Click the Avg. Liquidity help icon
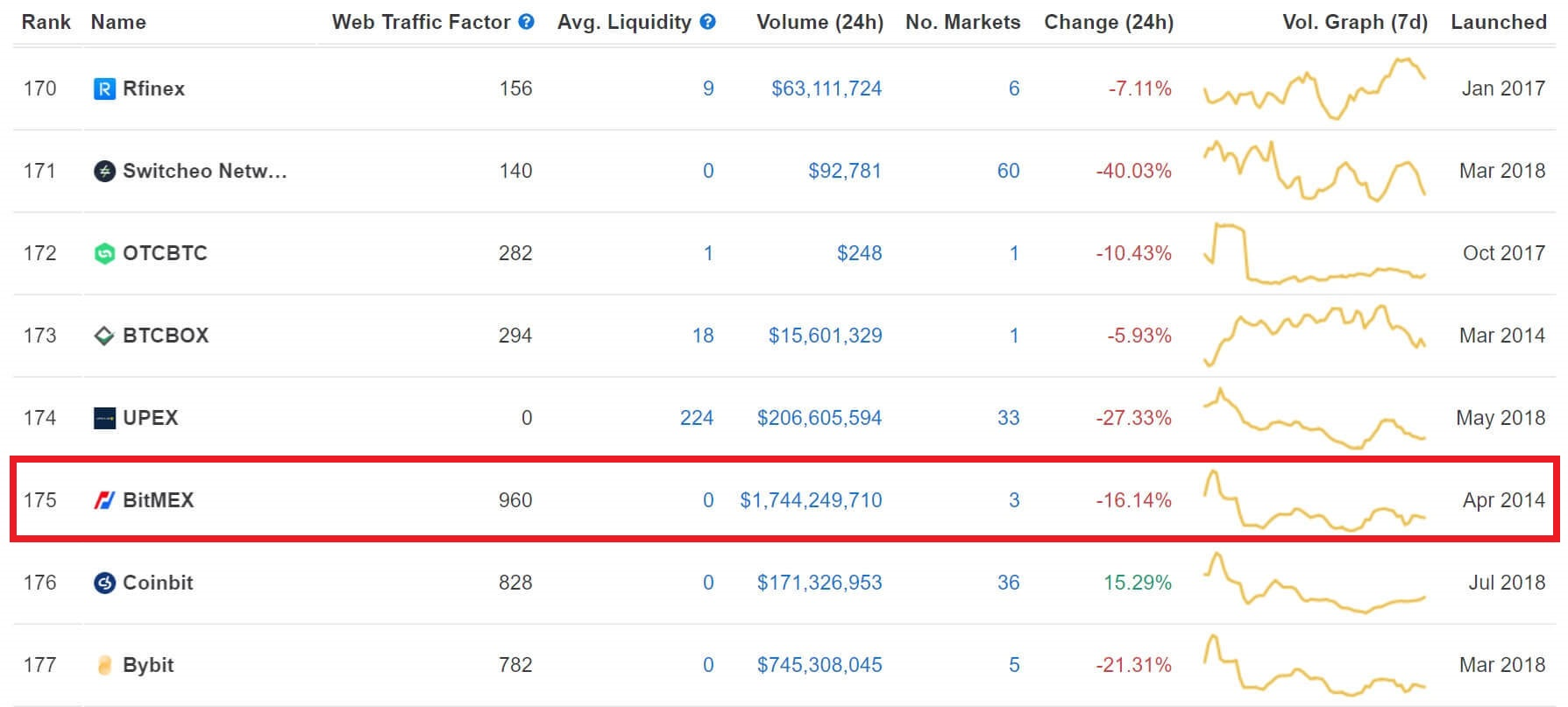This screenshot has width=1568, height=707. pos(708,22)
